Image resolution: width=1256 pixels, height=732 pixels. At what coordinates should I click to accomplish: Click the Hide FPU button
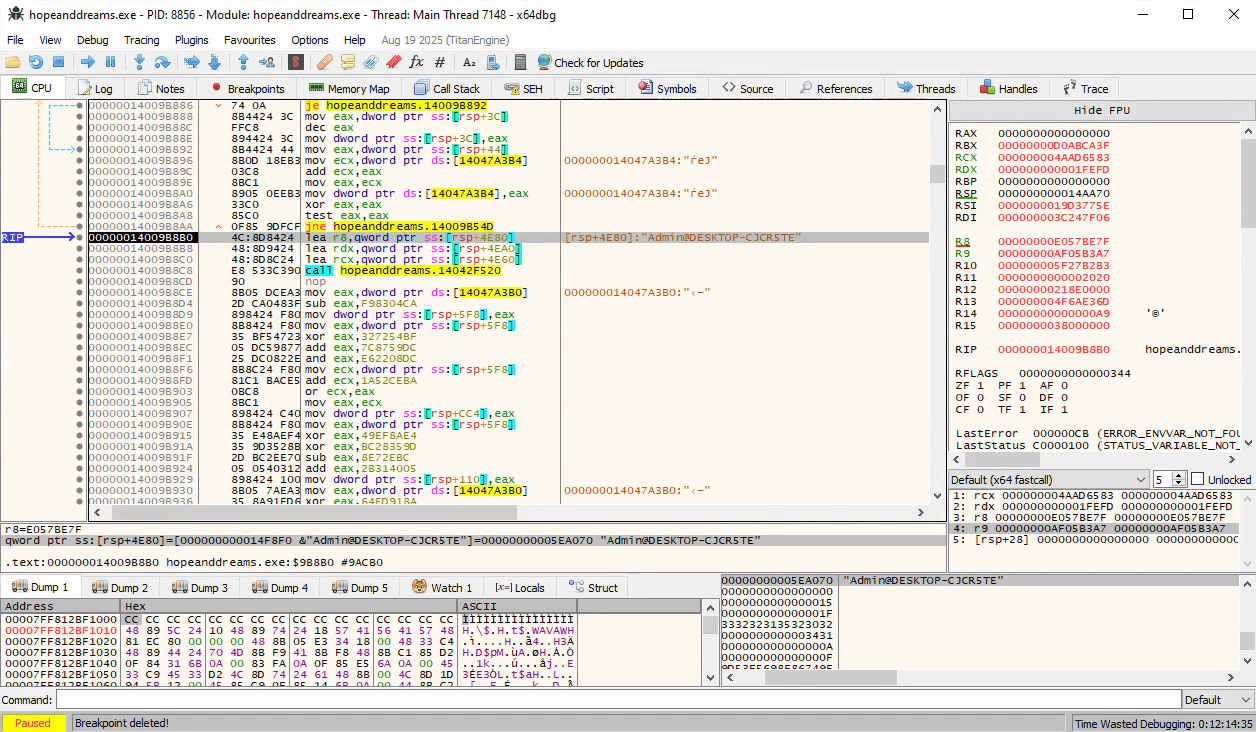1101,110
